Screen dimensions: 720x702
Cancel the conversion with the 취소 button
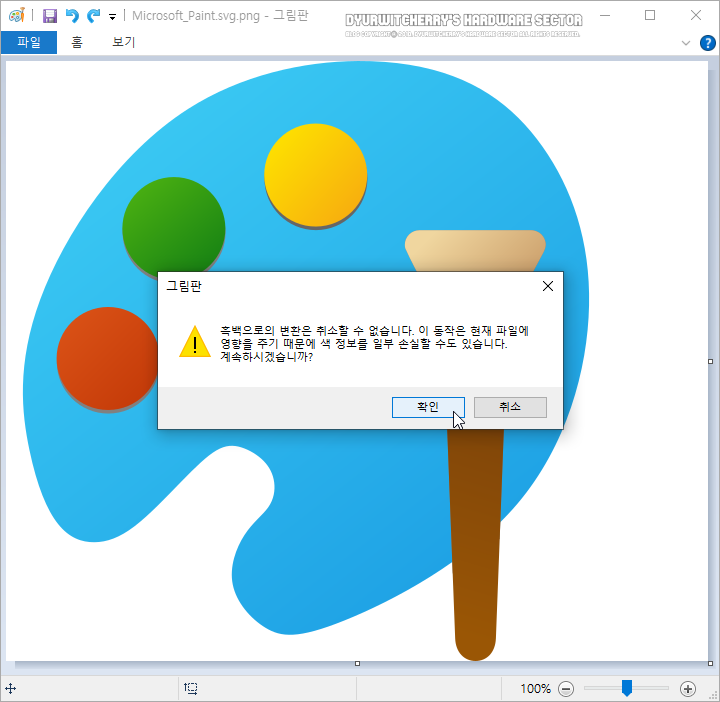pos(510,407)
